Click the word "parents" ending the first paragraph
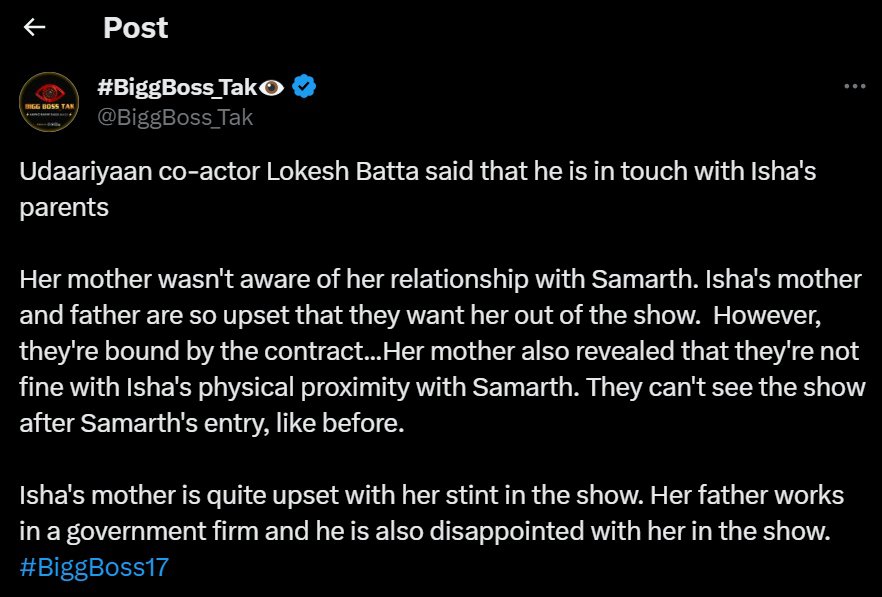 tap(64, 208)
